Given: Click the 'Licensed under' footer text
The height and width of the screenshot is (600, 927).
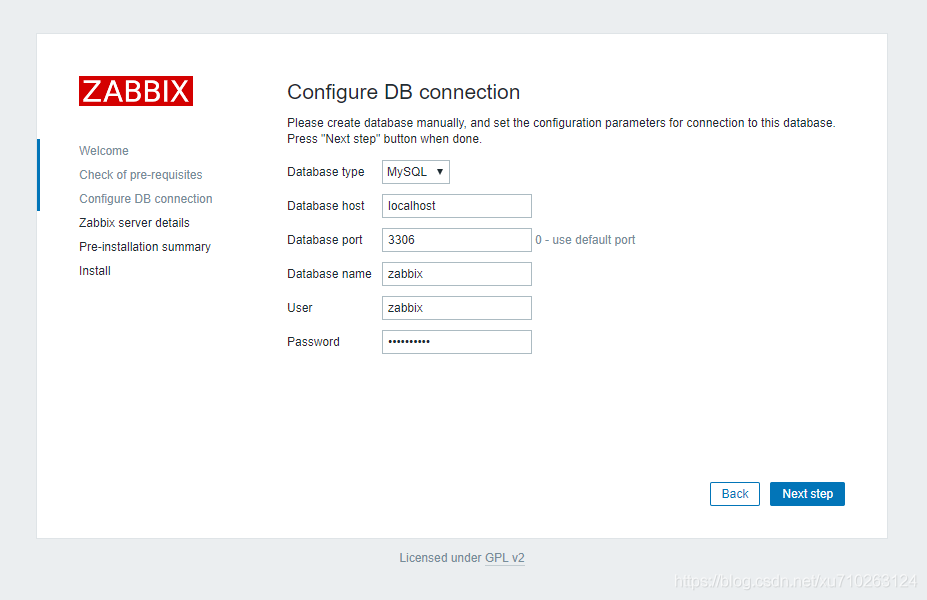Looking at the screenshot, I should click(x=440, y=558).
